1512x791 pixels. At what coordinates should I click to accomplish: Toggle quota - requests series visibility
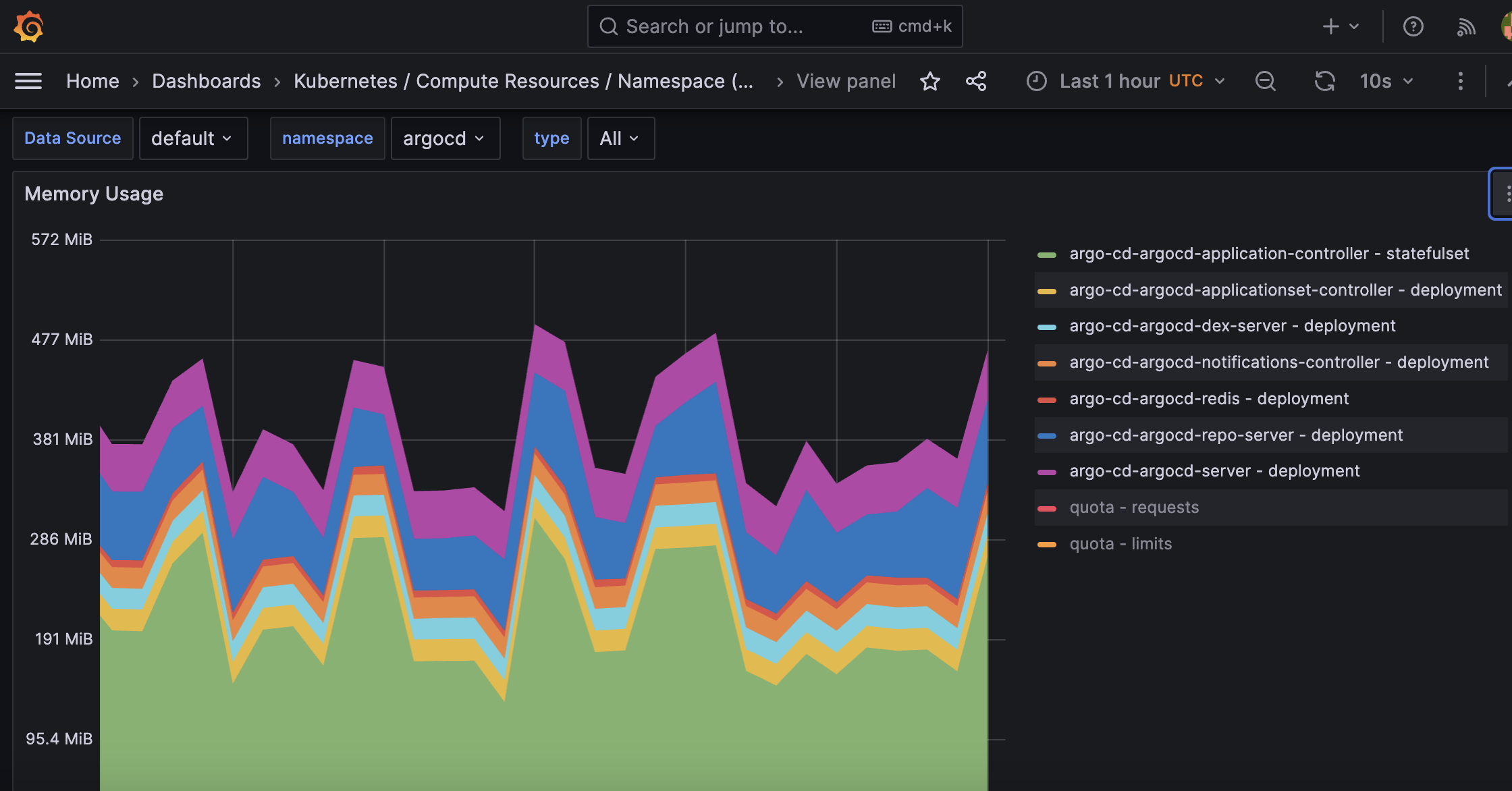(1133, 508)
